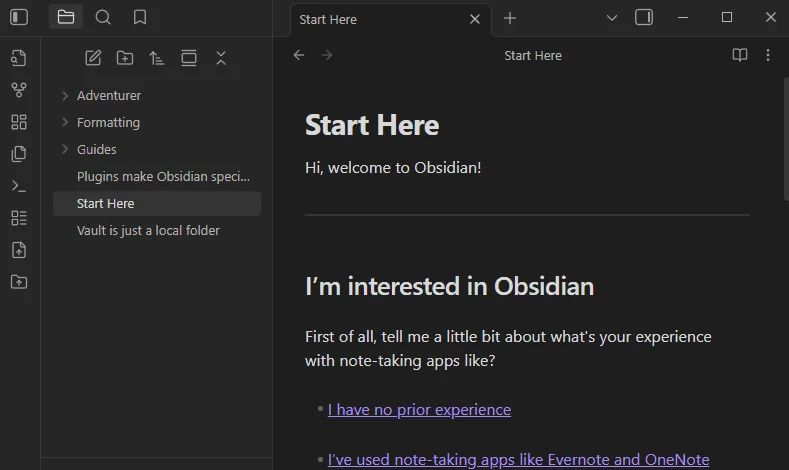The width and height of the screenshot is (789, 470).
Task: Open the note's more options menu
Action: click(x=768, y=55)
